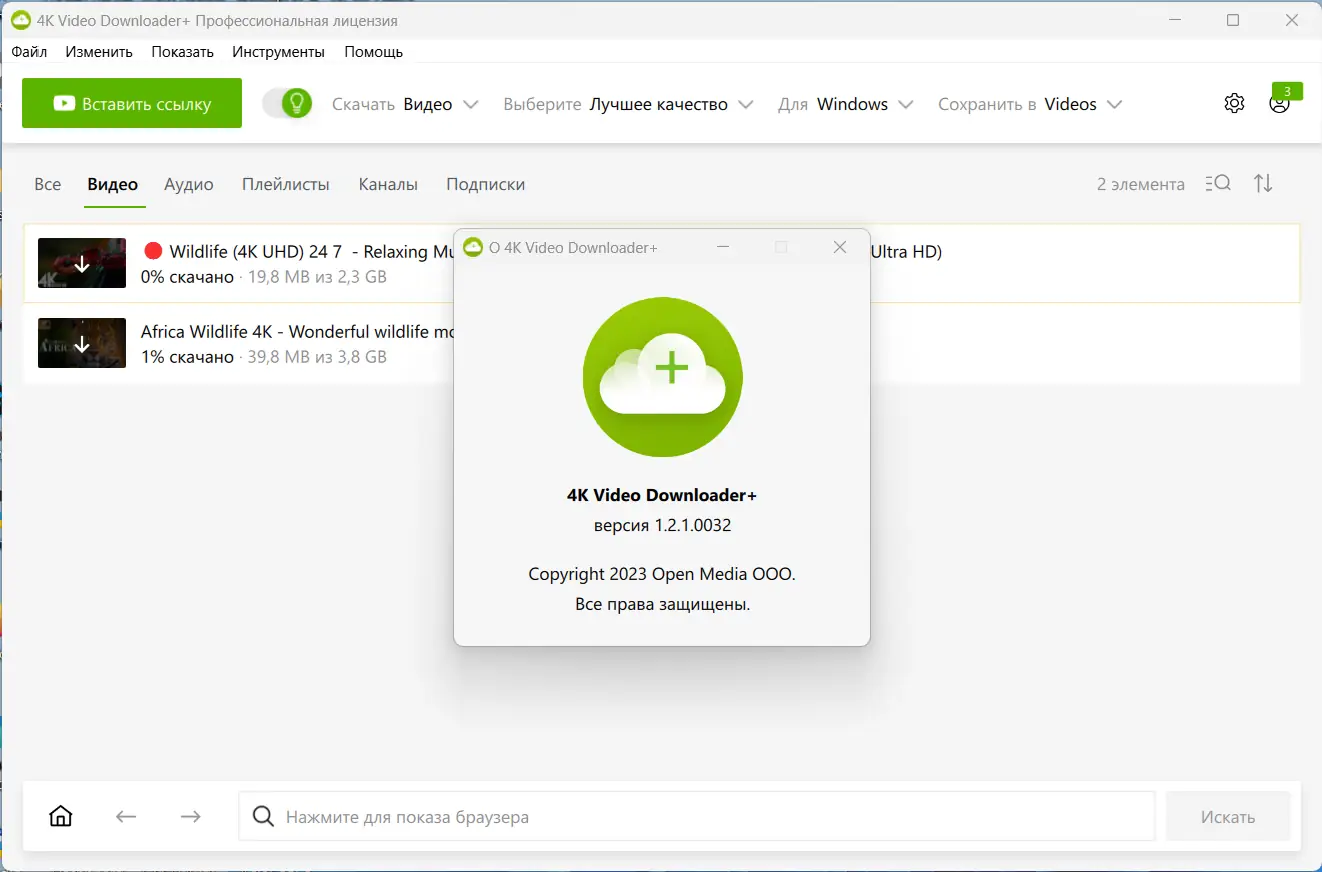1322x872 pixels.
Task: Switch to the Аудио tab
Action: point(189,184)
